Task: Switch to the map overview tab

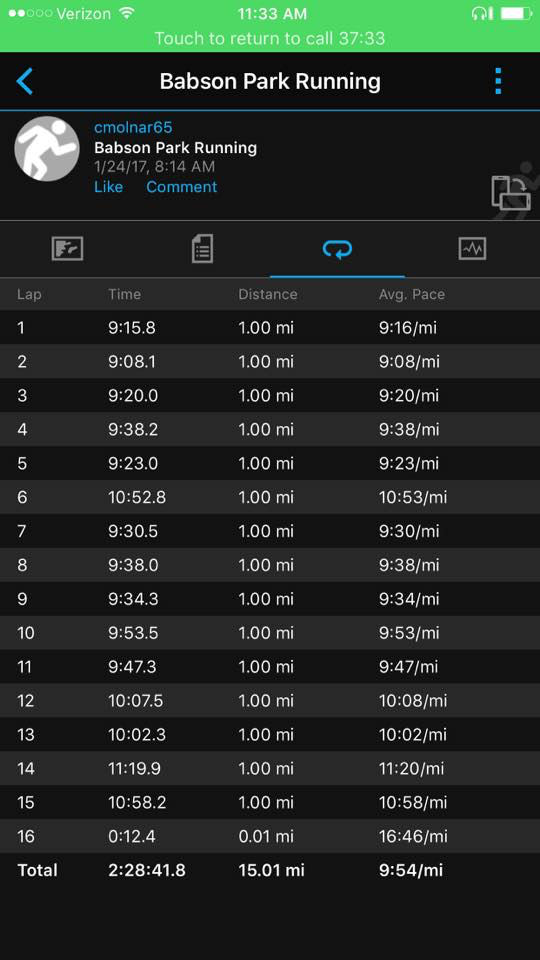Action: click(67, 249)
